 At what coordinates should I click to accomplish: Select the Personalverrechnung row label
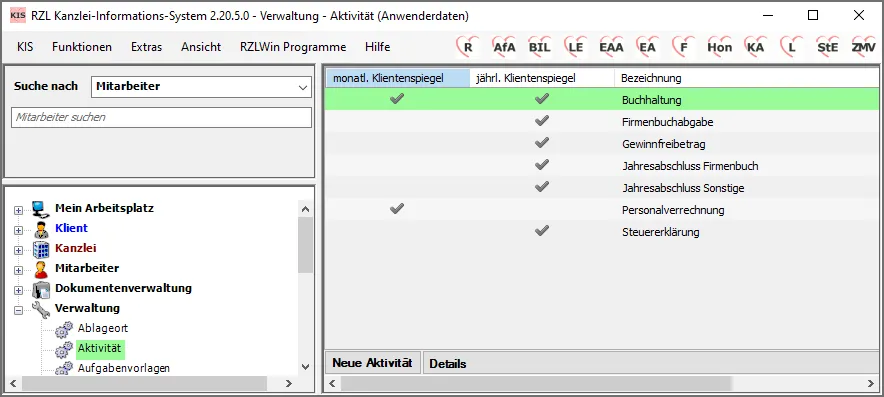click(673, 210)
